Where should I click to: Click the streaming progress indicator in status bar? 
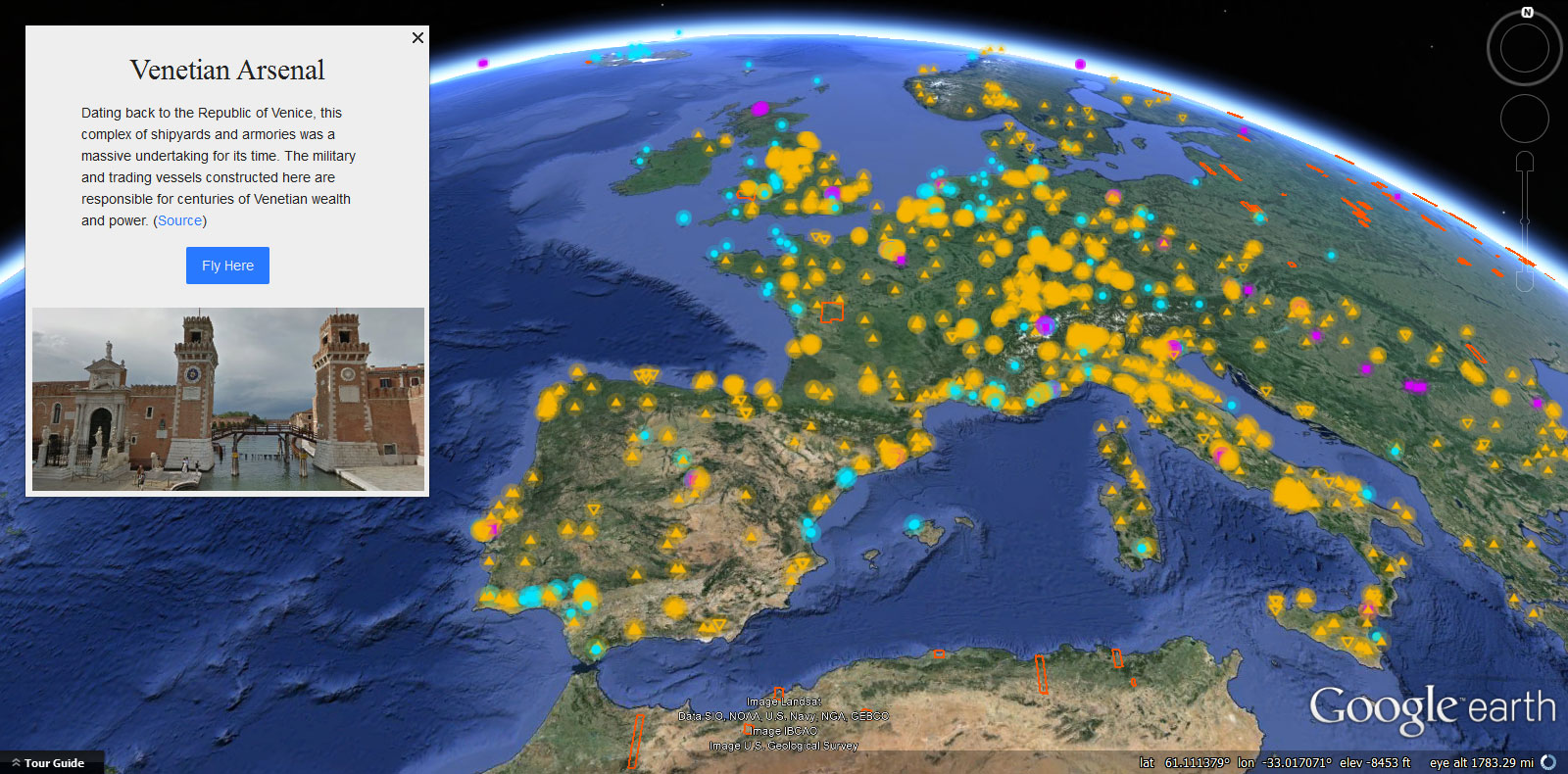click(x=1548, y=762)
